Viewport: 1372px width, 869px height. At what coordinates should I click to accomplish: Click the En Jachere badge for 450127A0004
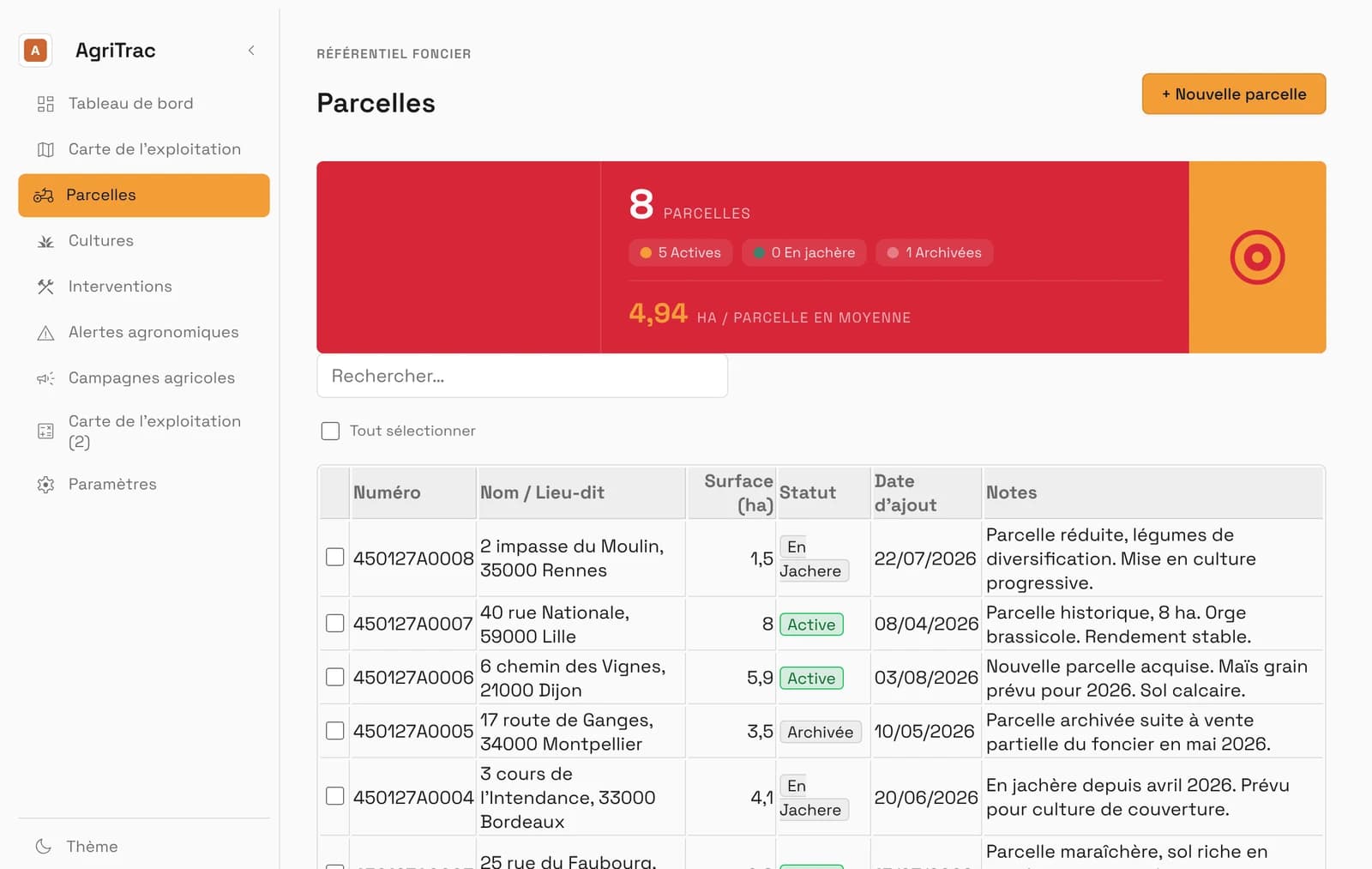814,798
